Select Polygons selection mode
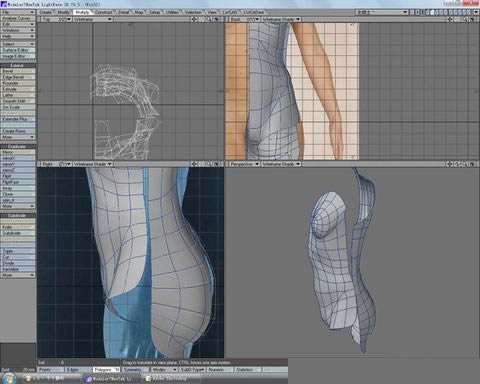 pos(106,370)
